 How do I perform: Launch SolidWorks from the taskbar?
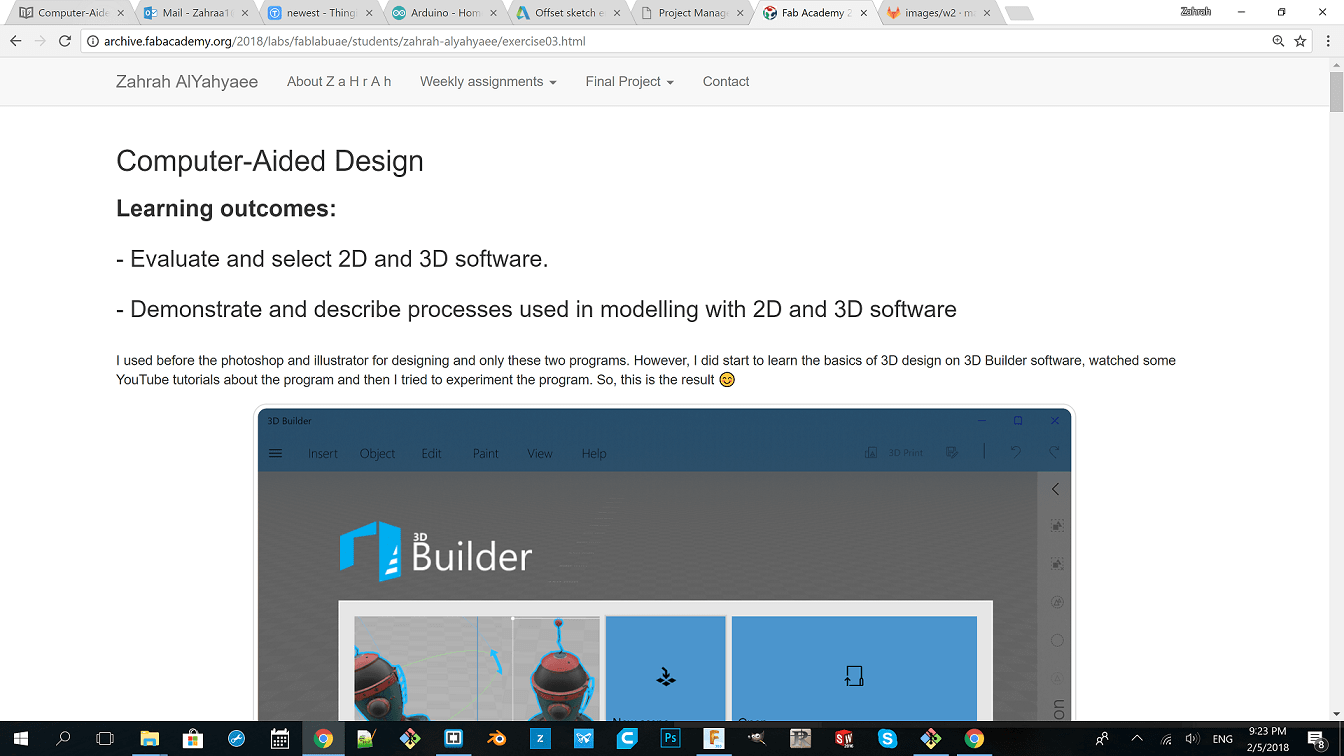844,739
